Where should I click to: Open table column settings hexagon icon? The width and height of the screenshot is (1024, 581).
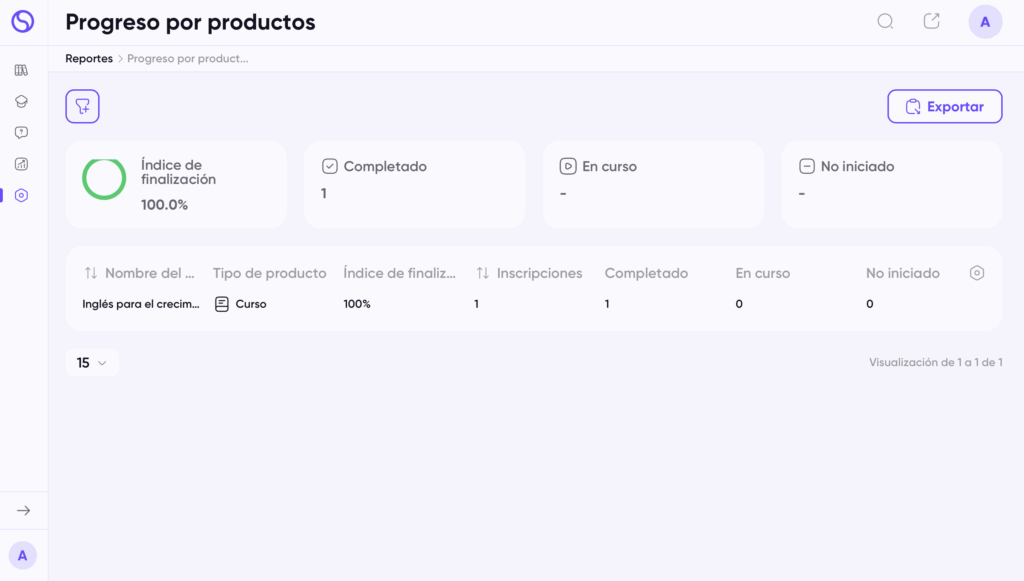[x=976, y=273]
